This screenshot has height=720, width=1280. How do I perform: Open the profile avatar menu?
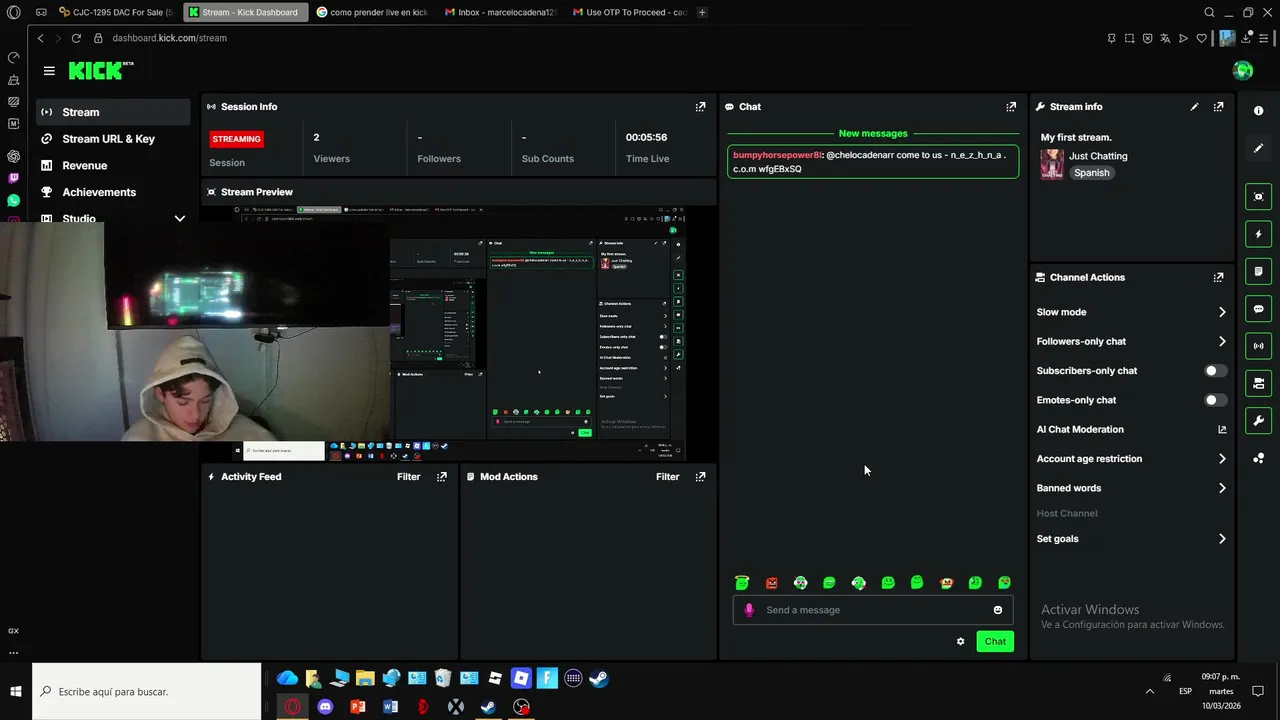[x=1243, y=70]
